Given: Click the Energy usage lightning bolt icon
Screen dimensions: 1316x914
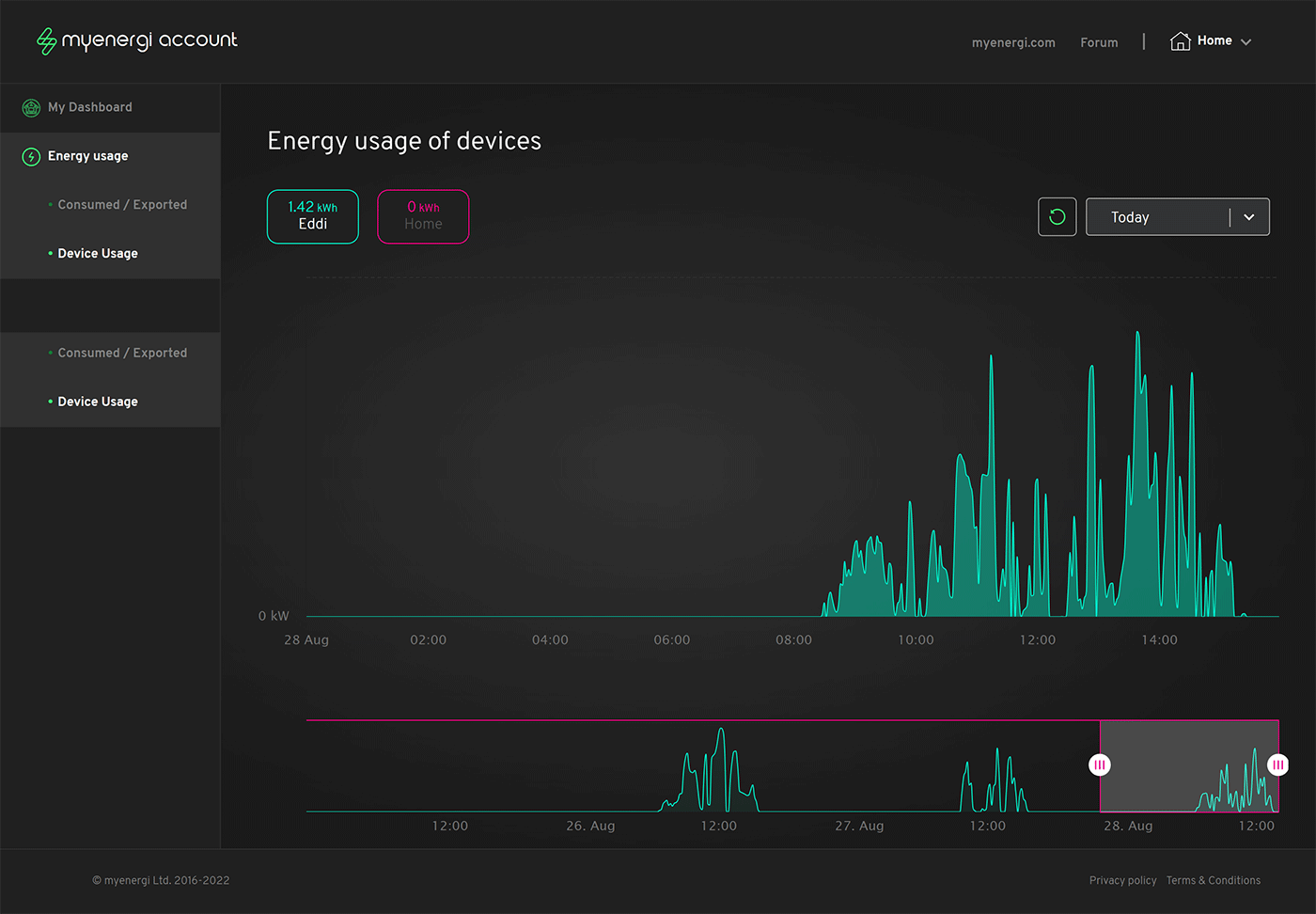Looking at the screenshot, I should [31, 156].
